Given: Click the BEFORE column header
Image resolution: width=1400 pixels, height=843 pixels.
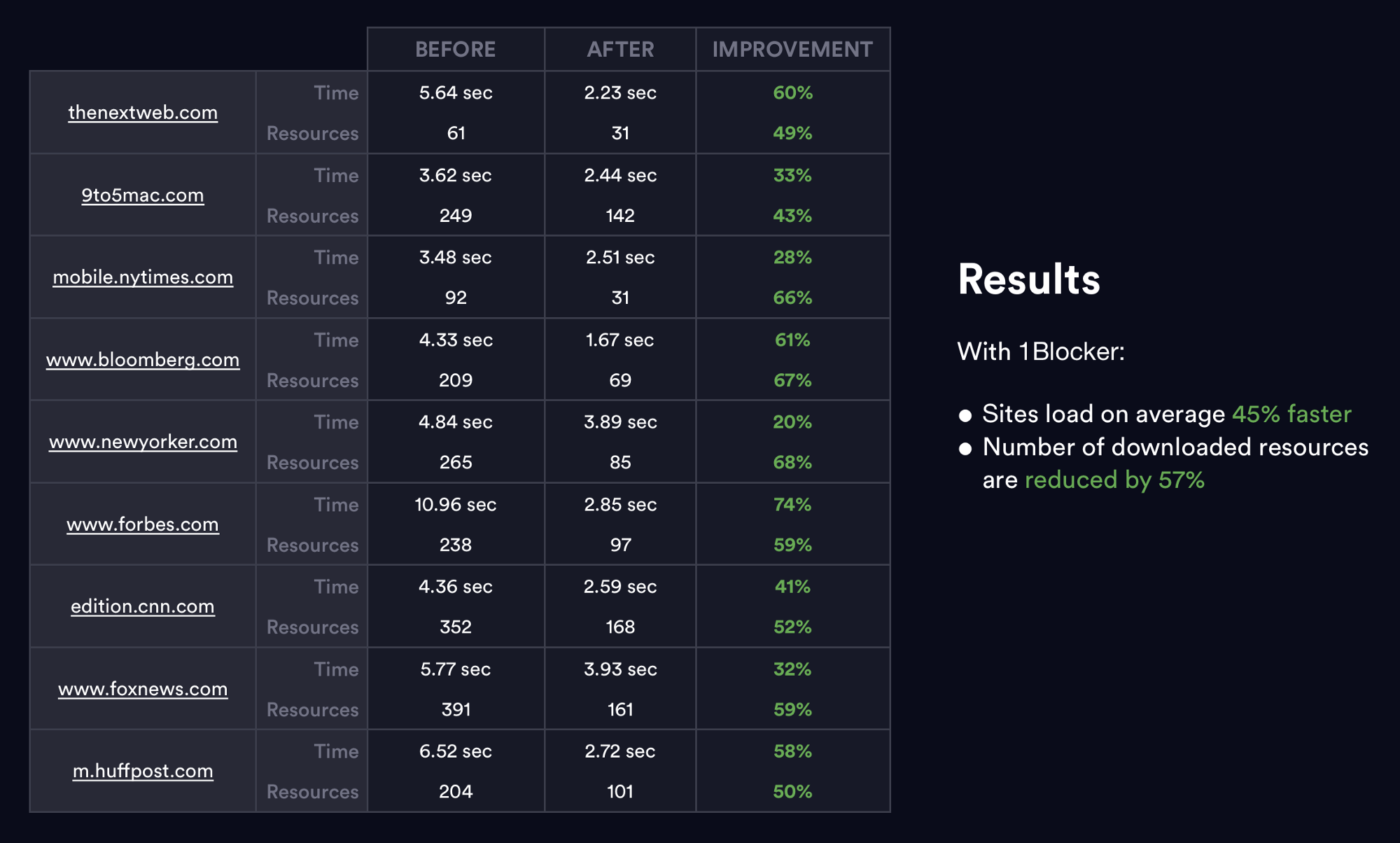Looking at the screenshot, I should point(455,50).
